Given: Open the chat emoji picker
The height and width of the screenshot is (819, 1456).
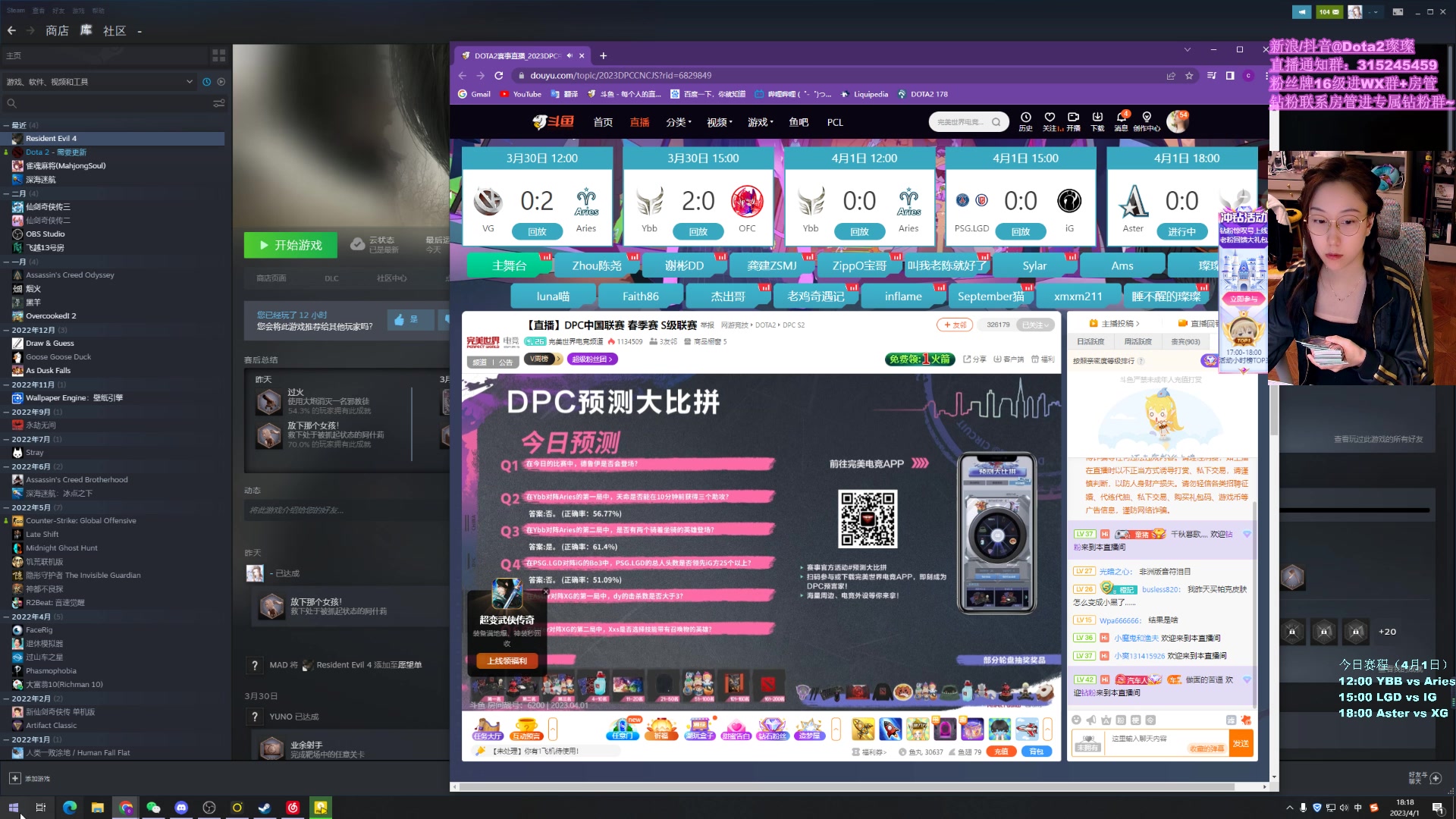Looking at the screenshot, I should (x=1076, y=720).
